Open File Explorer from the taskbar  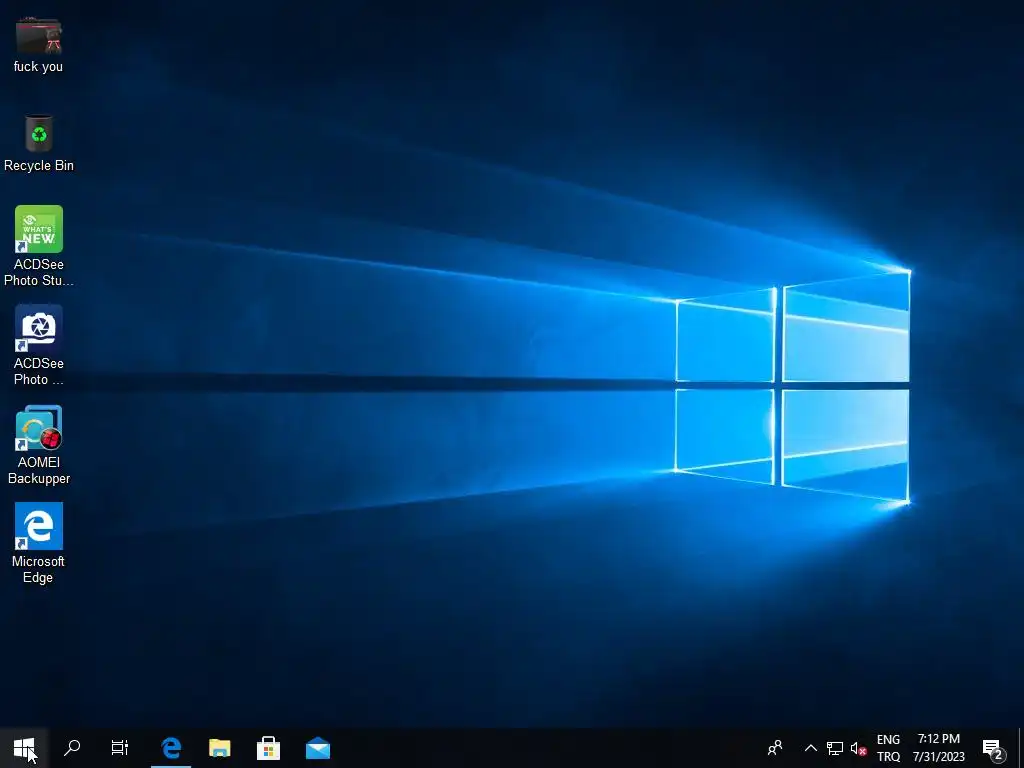coord(220,748)
